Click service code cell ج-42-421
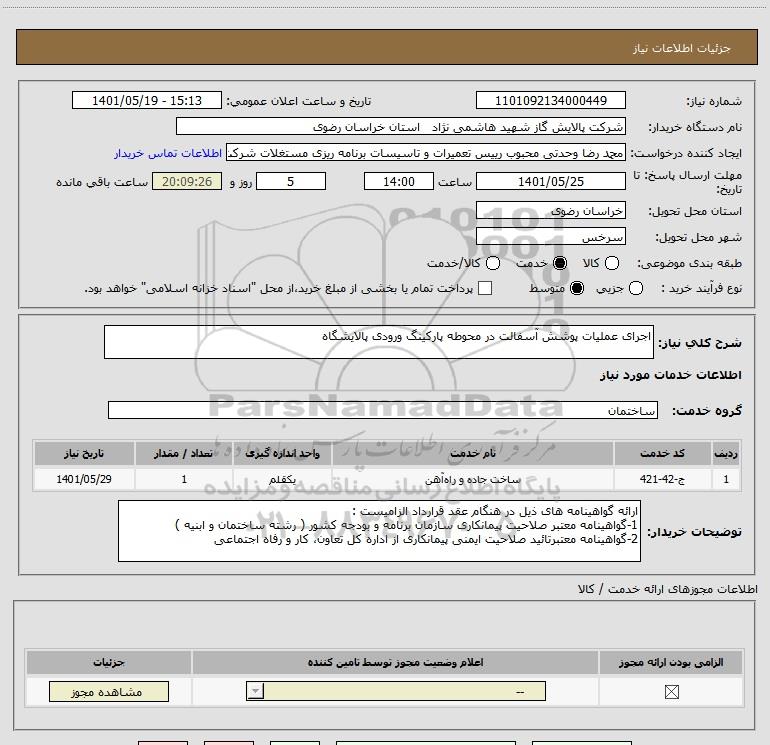This screenshot has height=745, width=770. [x=662, y=479]
